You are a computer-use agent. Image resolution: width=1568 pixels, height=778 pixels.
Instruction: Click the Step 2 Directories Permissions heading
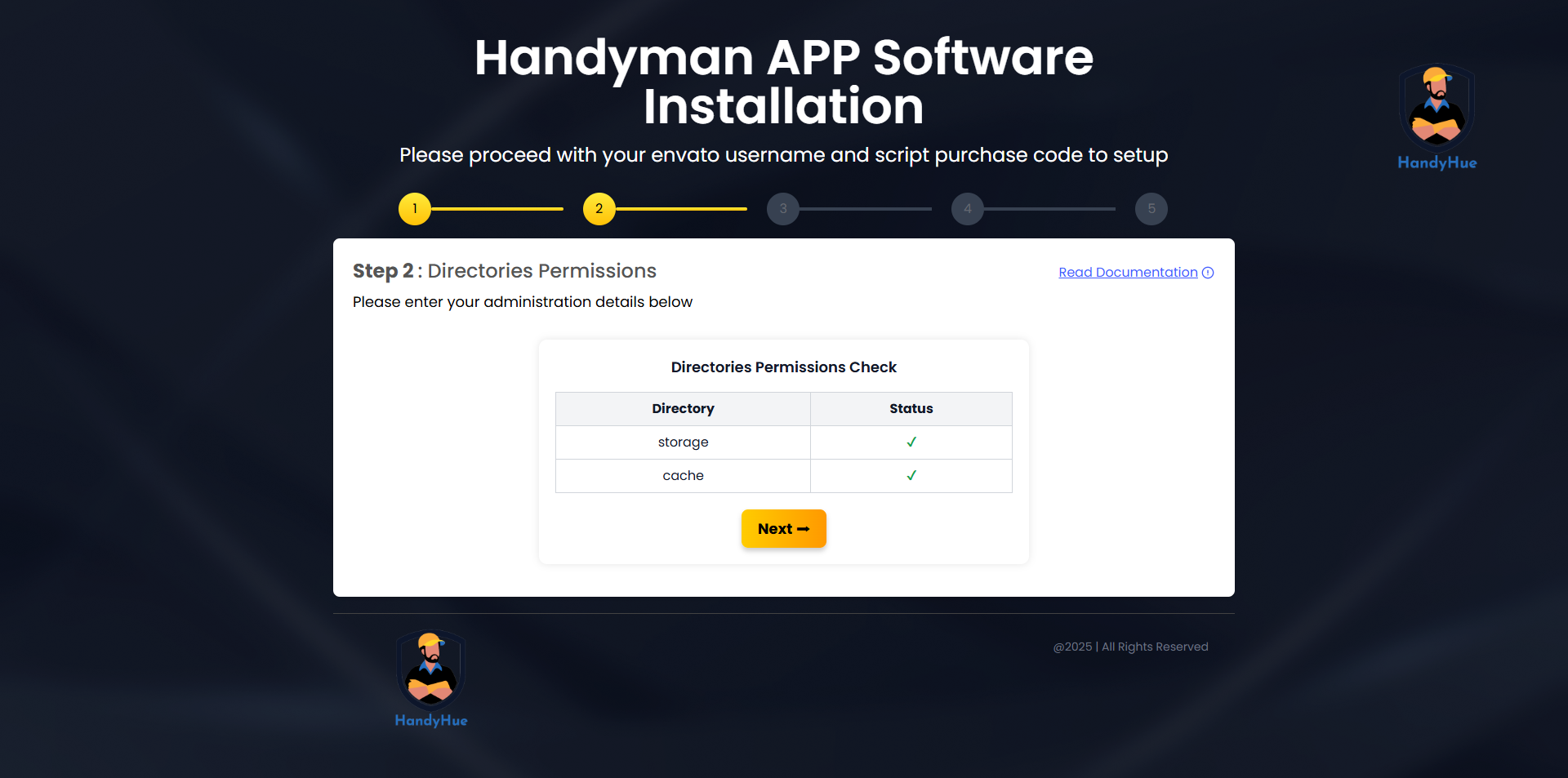pyautogui.click(x=504, y=271)
